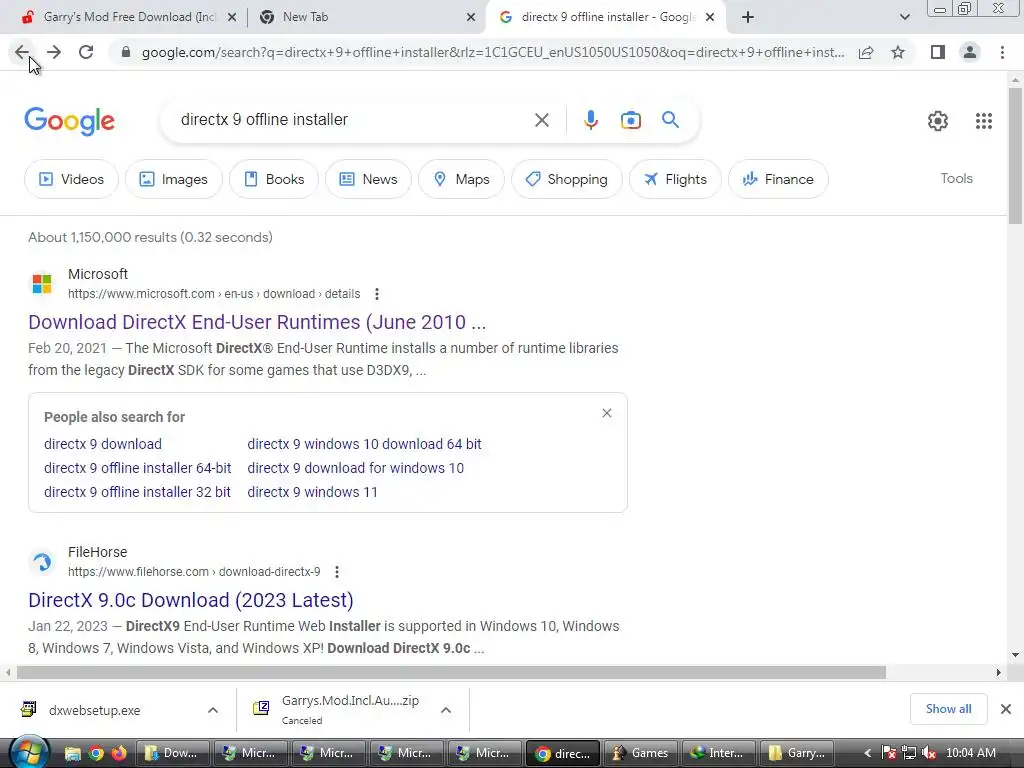This screenshot has width=1024, height=768.
Task: Dismiss the People also search for box
Action: pyautogui.click(x=607, y=413)
